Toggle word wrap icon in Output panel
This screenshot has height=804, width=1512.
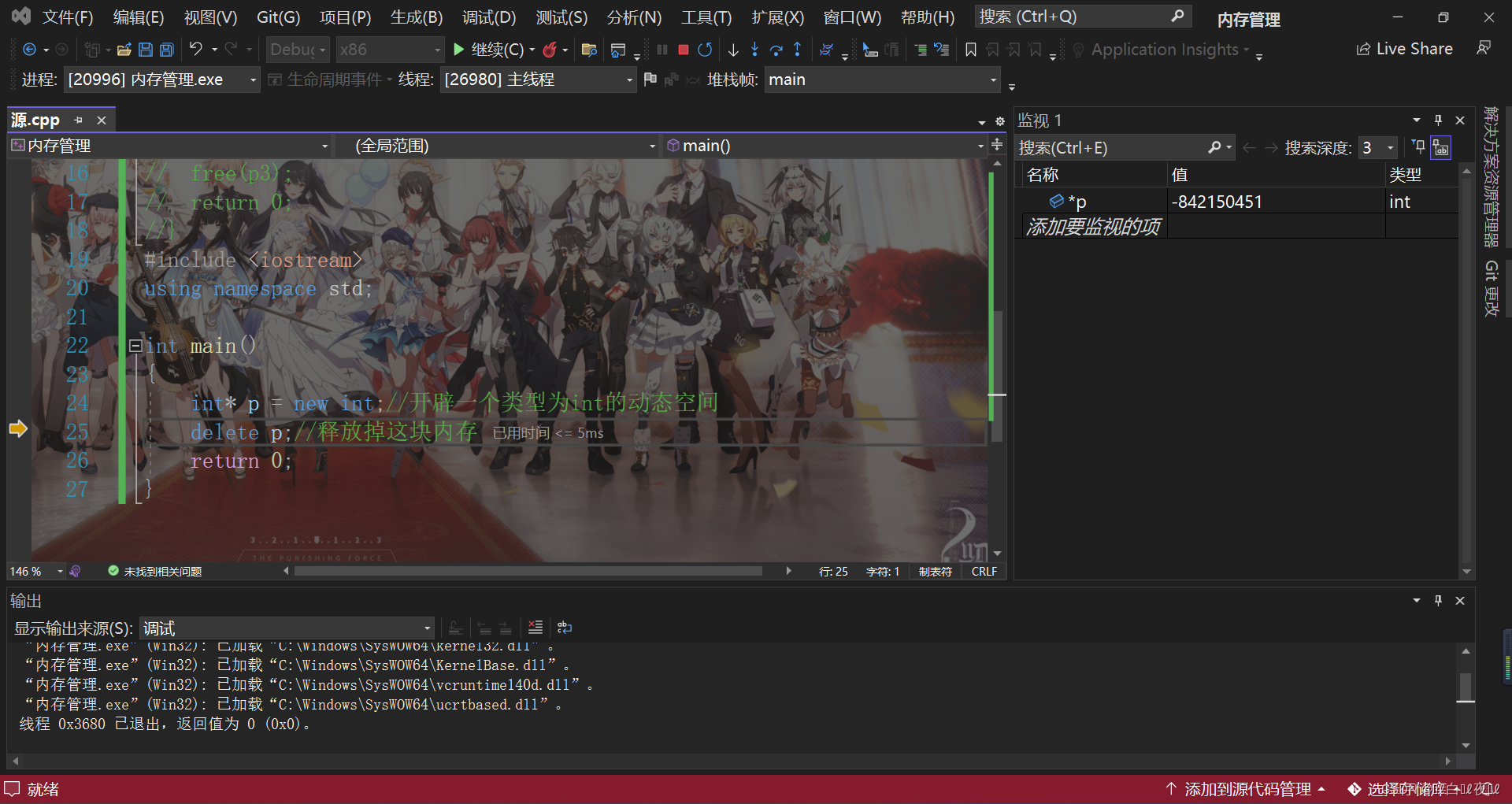pos(565,628)
